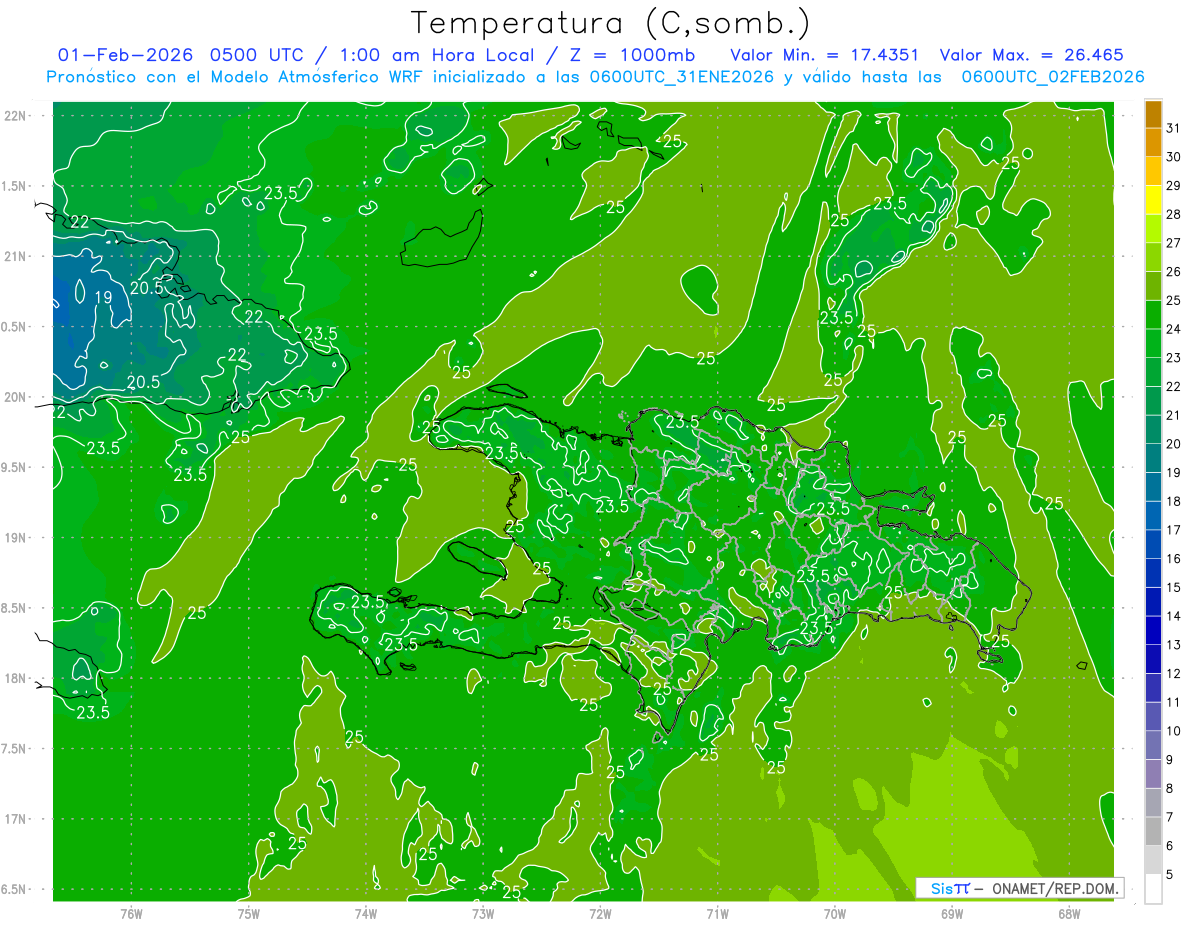Image resolution: width=1200 pixels, height=927 pixels.
Task: Click the Valor Max. = 26.465 value
Action: click(1032, 55)
